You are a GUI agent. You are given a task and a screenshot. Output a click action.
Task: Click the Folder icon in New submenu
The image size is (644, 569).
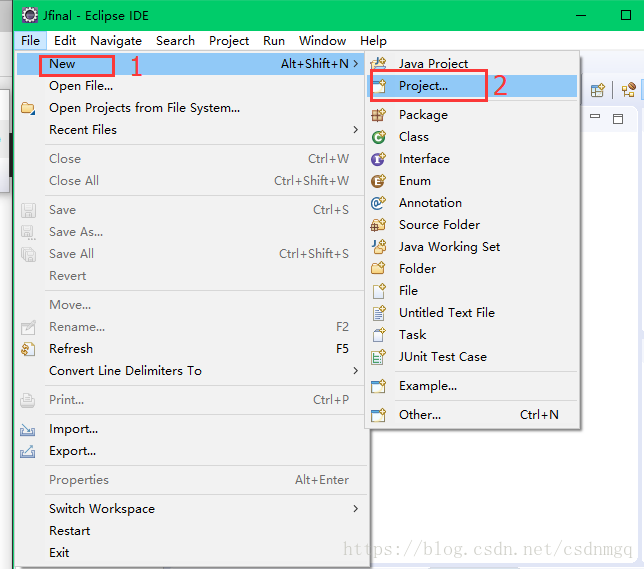378,269
